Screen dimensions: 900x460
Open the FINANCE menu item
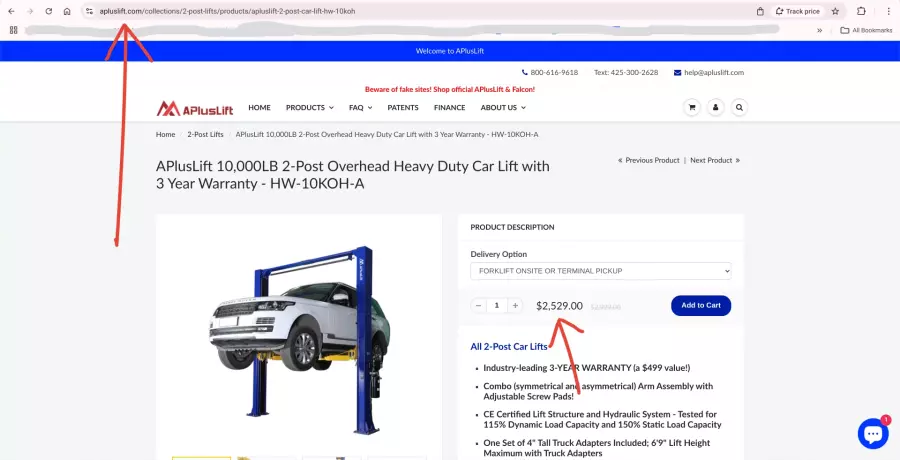449,107
